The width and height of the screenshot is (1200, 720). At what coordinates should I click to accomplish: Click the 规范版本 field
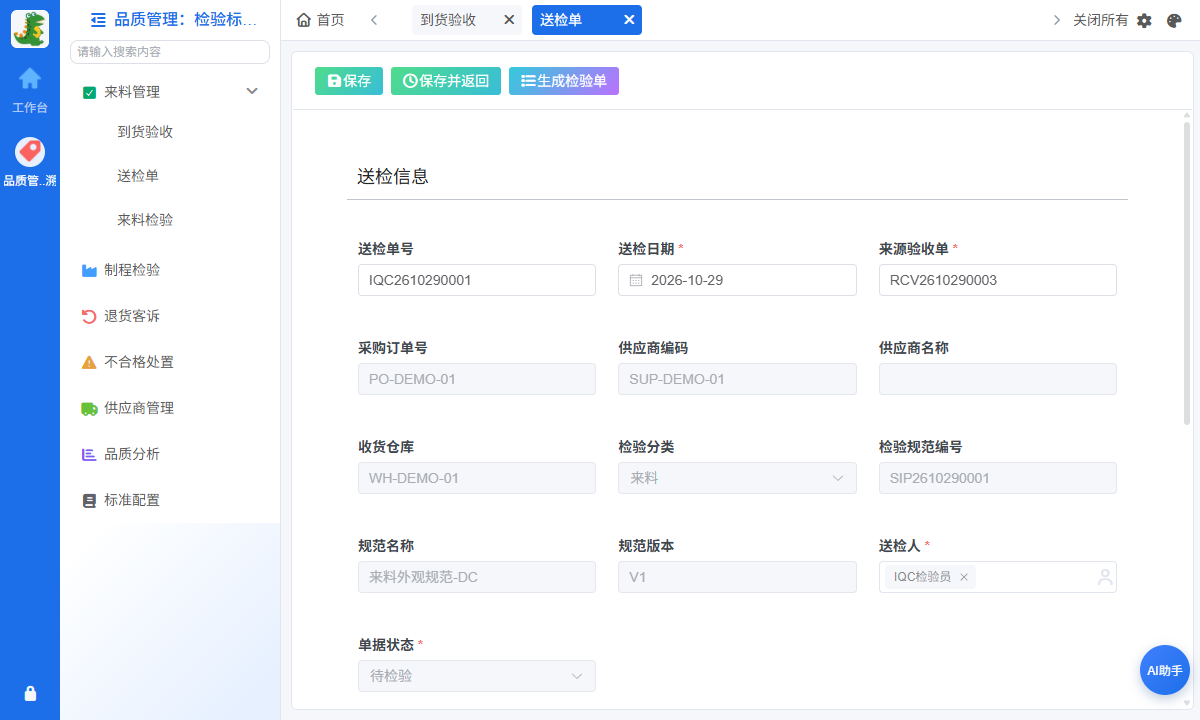tap(737, 577)
